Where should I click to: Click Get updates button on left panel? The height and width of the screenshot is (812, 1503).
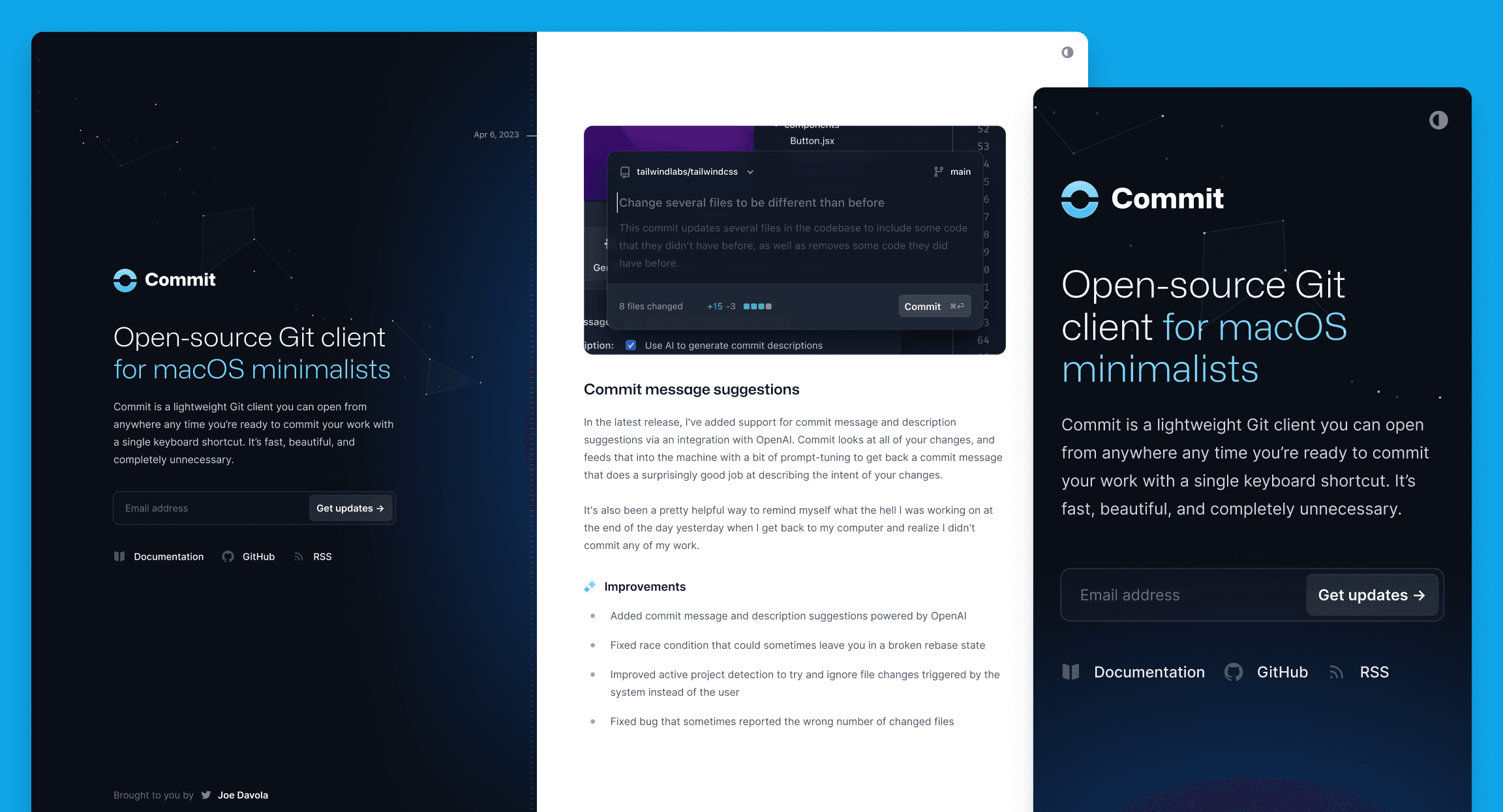350,508
